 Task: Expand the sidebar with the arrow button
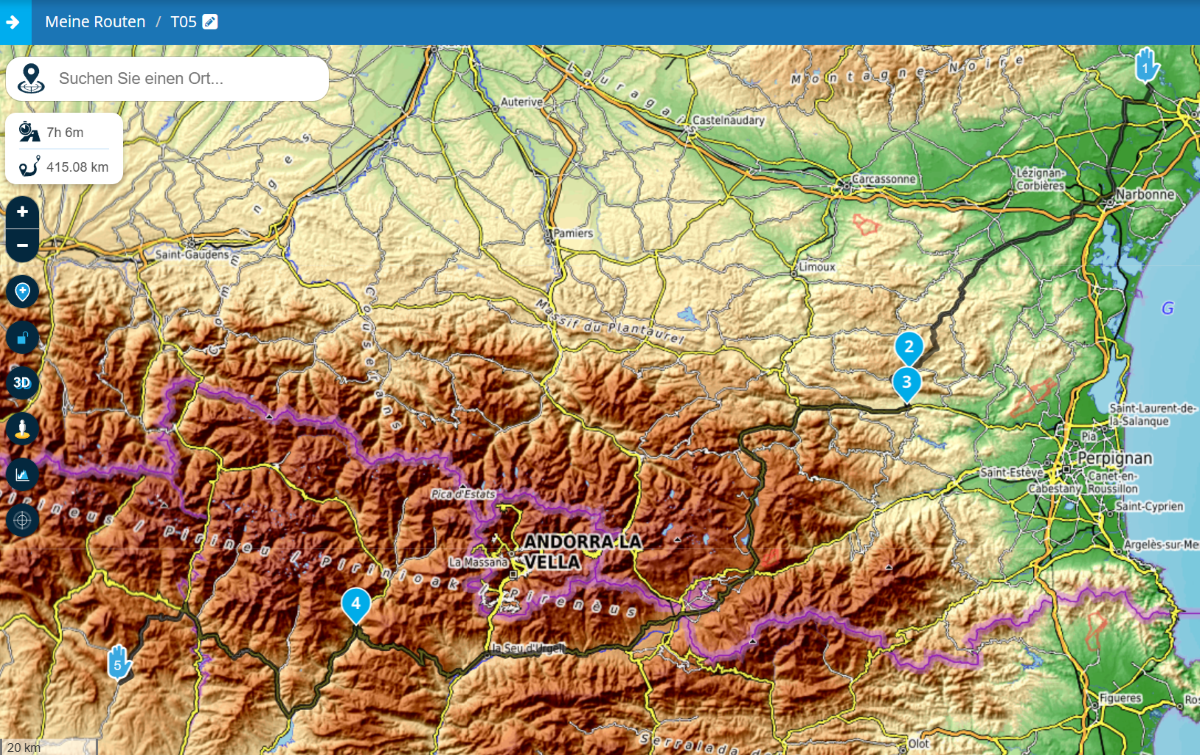click(14, 22)
